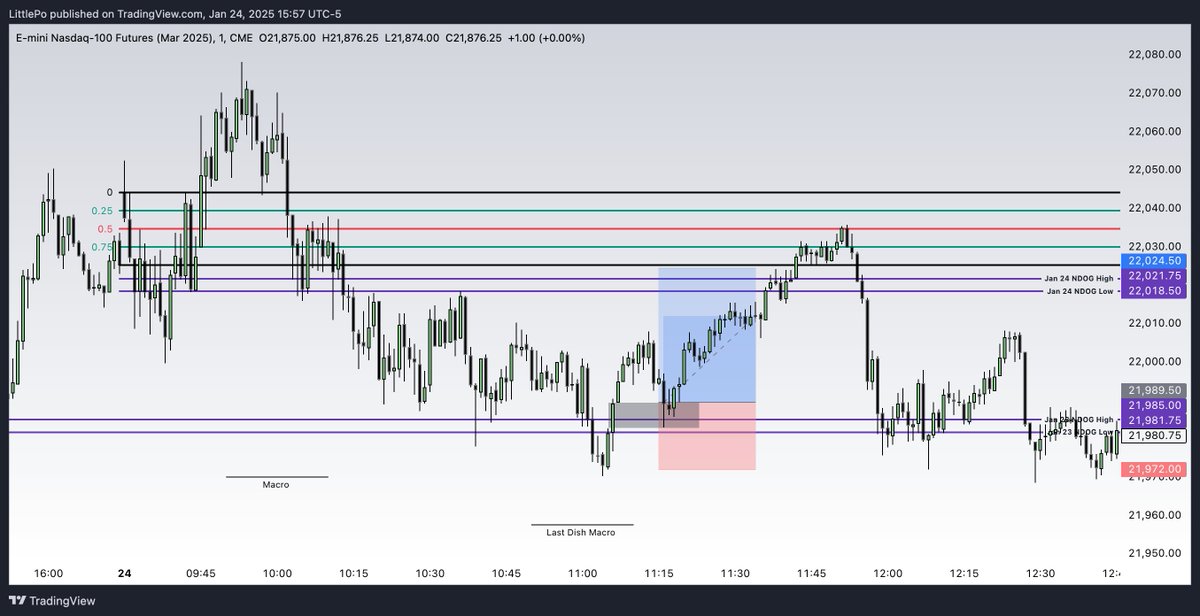
Task: Click the 22,070.00 price axis label
Action: [x=1156, y=93]
